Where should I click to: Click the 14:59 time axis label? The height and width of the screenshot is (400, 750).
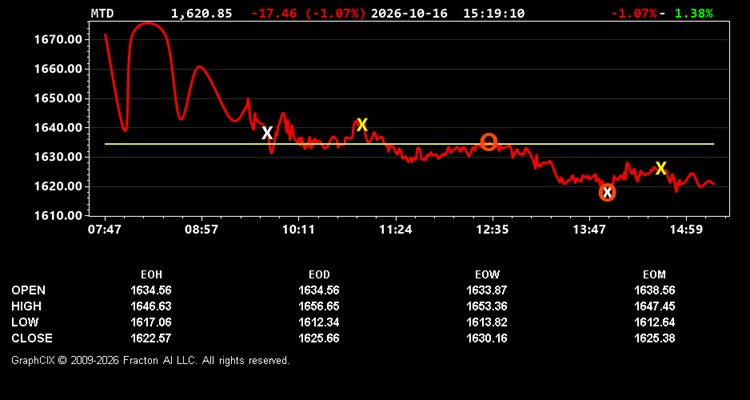686,230
